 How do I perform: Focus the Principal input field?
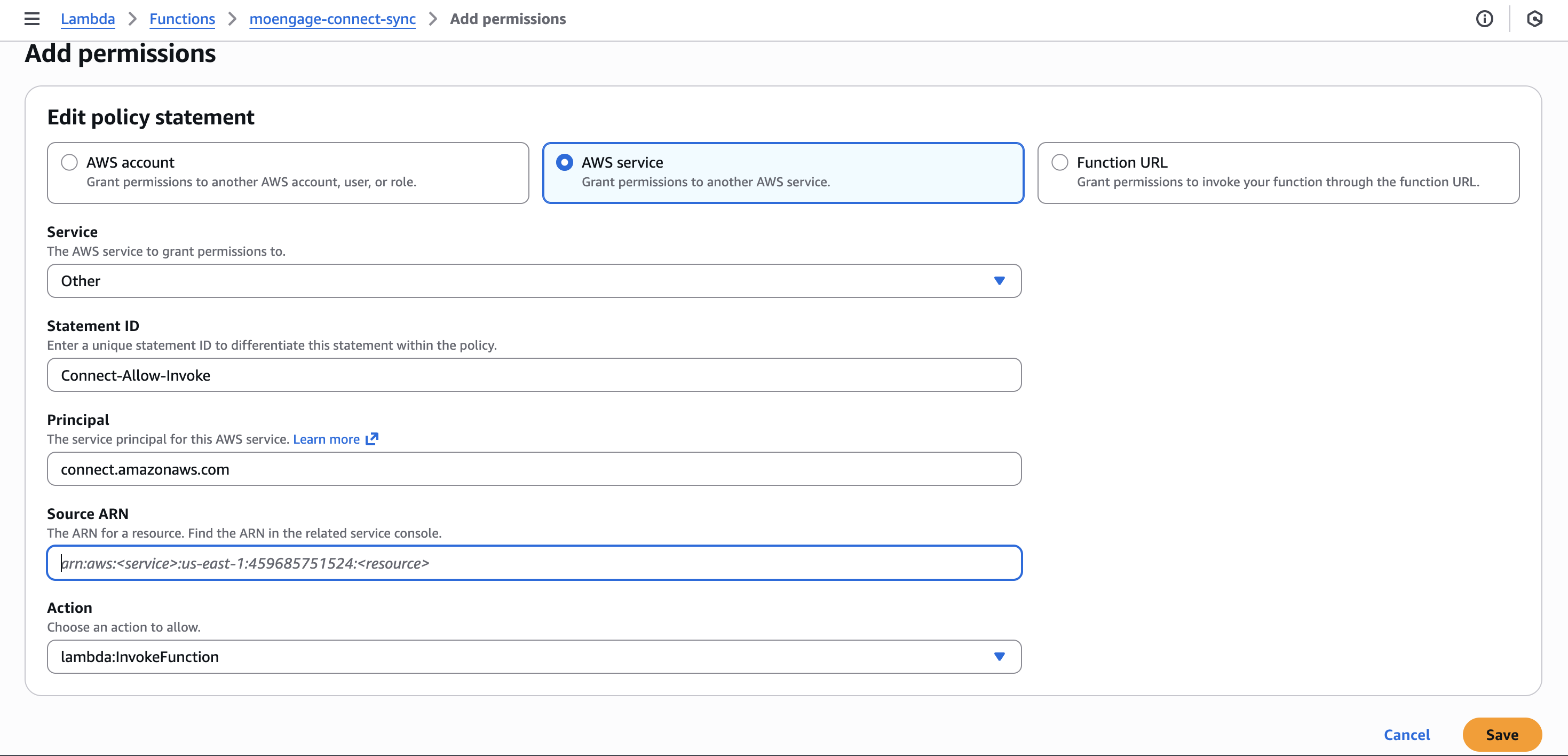tap(534, 469)
